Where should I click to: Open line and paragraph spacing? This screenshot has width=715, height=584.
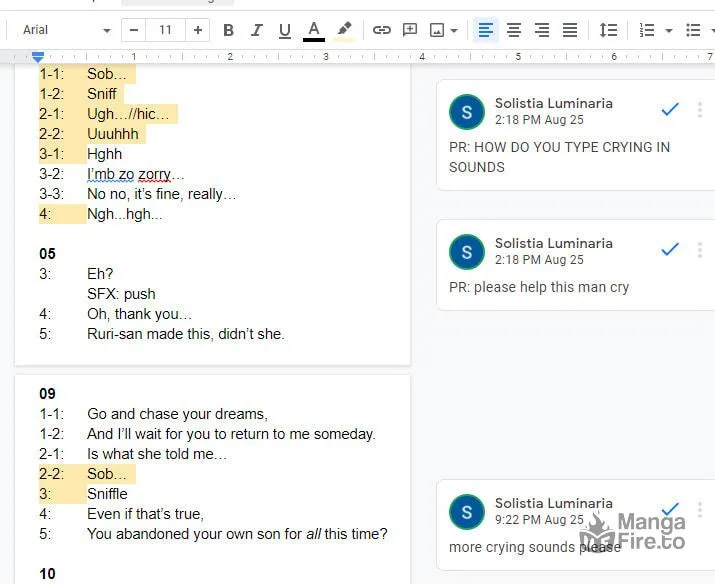pyautogui.click(x=608, y=30)
